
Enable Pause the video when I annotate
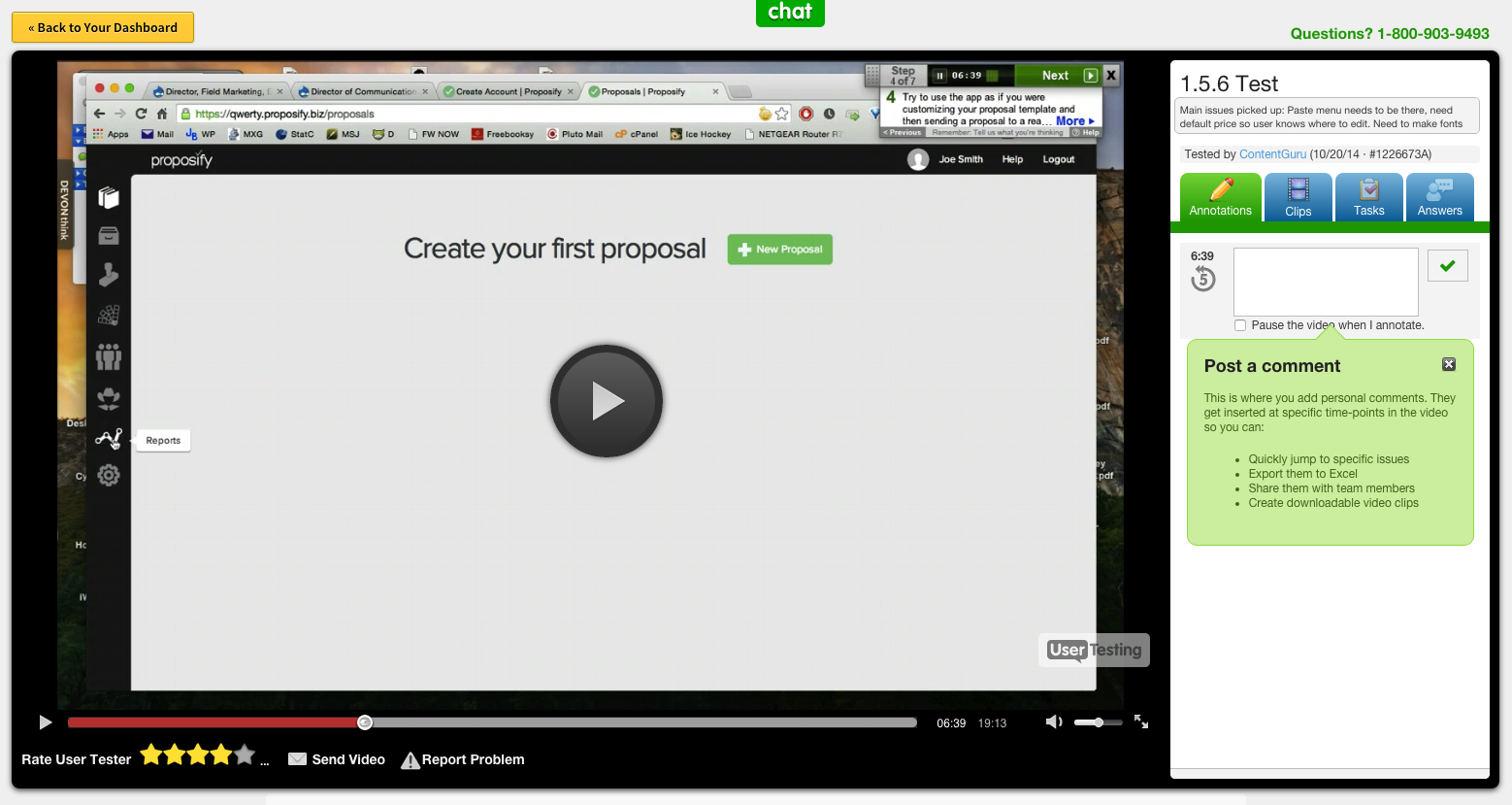(x=1240, y=325)
